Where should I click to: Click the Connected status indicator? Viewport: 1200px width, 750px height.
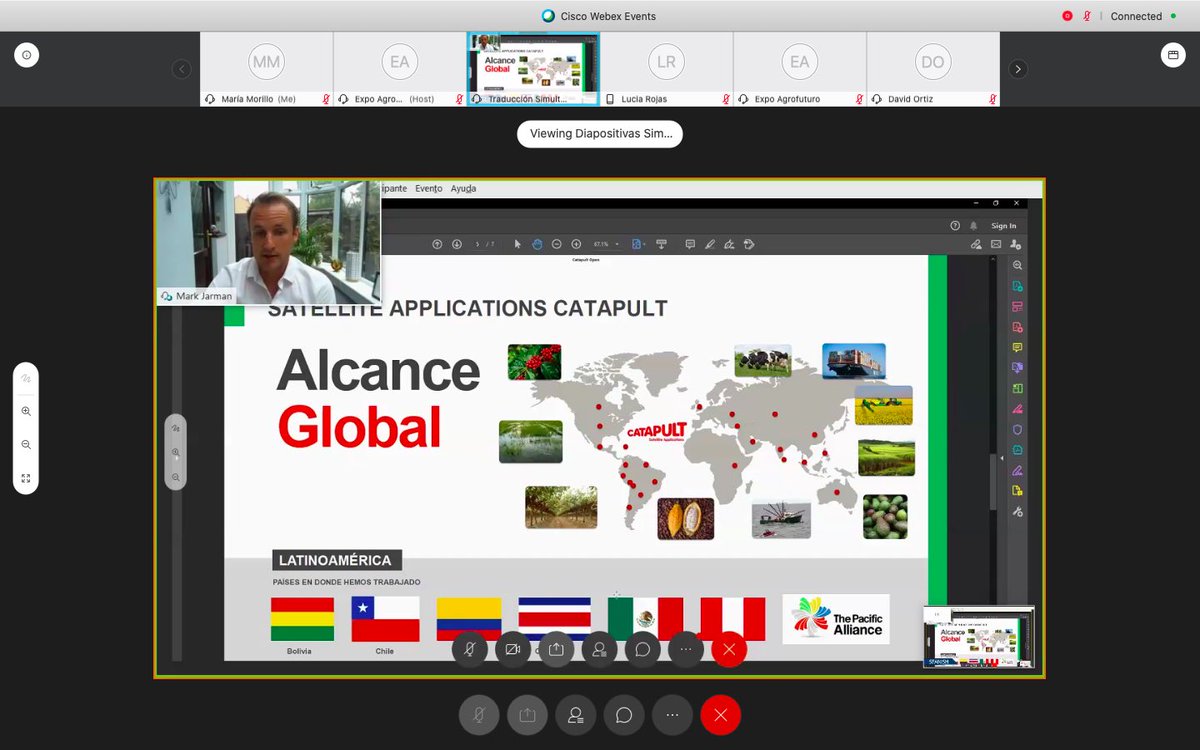[1143, 16]
